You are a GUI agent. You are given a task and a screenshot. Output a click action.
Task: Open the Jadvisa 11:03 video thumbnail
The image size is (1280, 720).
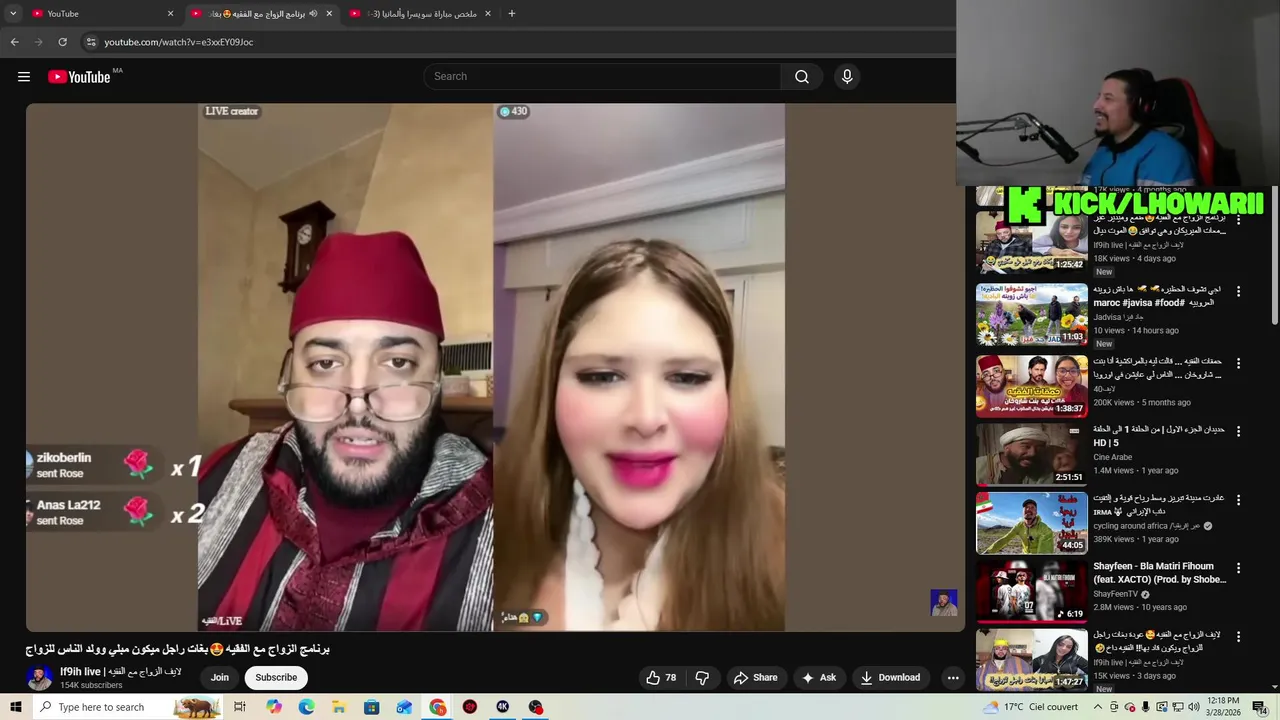(x=1032, y=314)
